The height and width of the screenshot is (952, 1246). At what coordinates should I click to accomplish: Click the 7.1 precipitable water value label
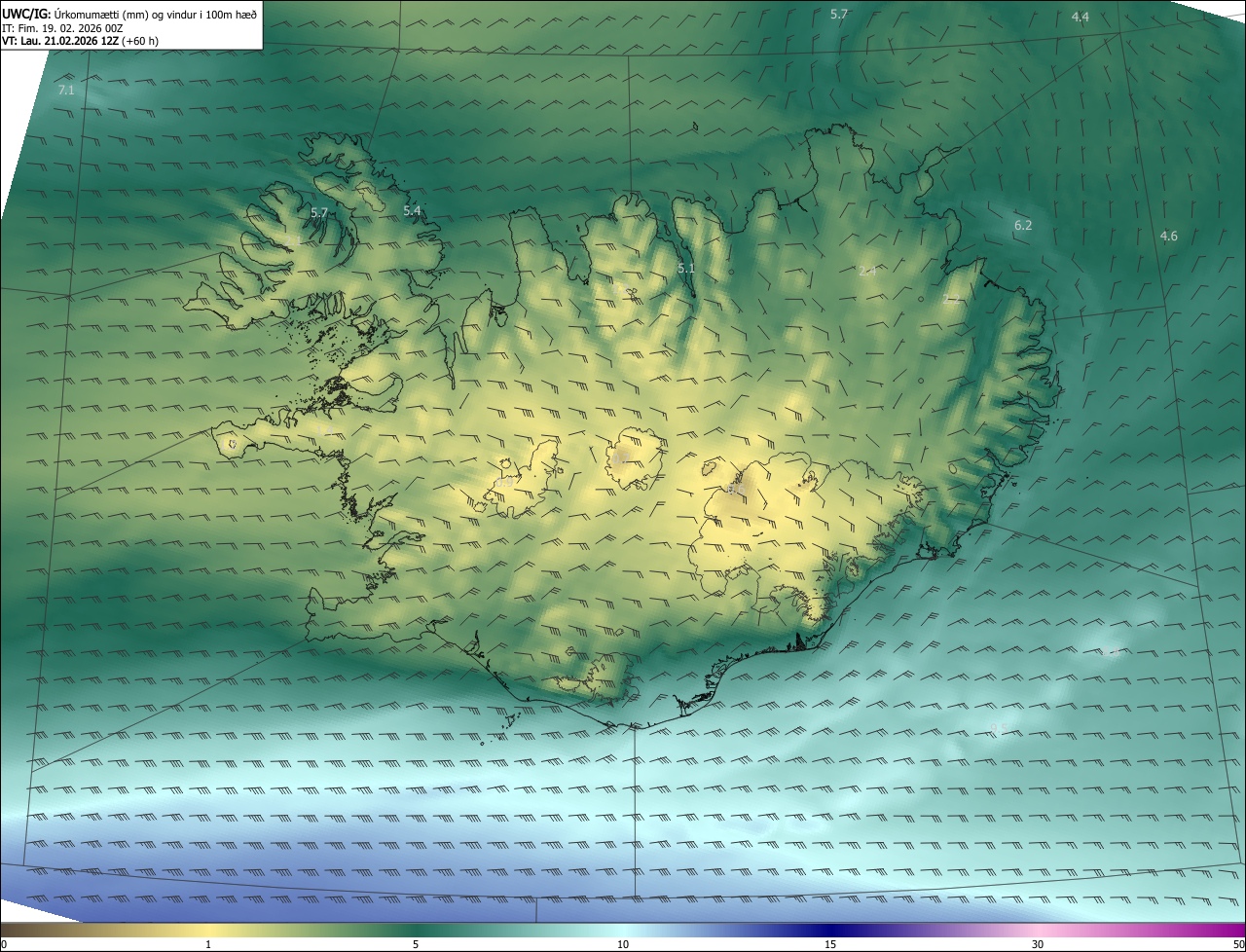tap(66, 90)
